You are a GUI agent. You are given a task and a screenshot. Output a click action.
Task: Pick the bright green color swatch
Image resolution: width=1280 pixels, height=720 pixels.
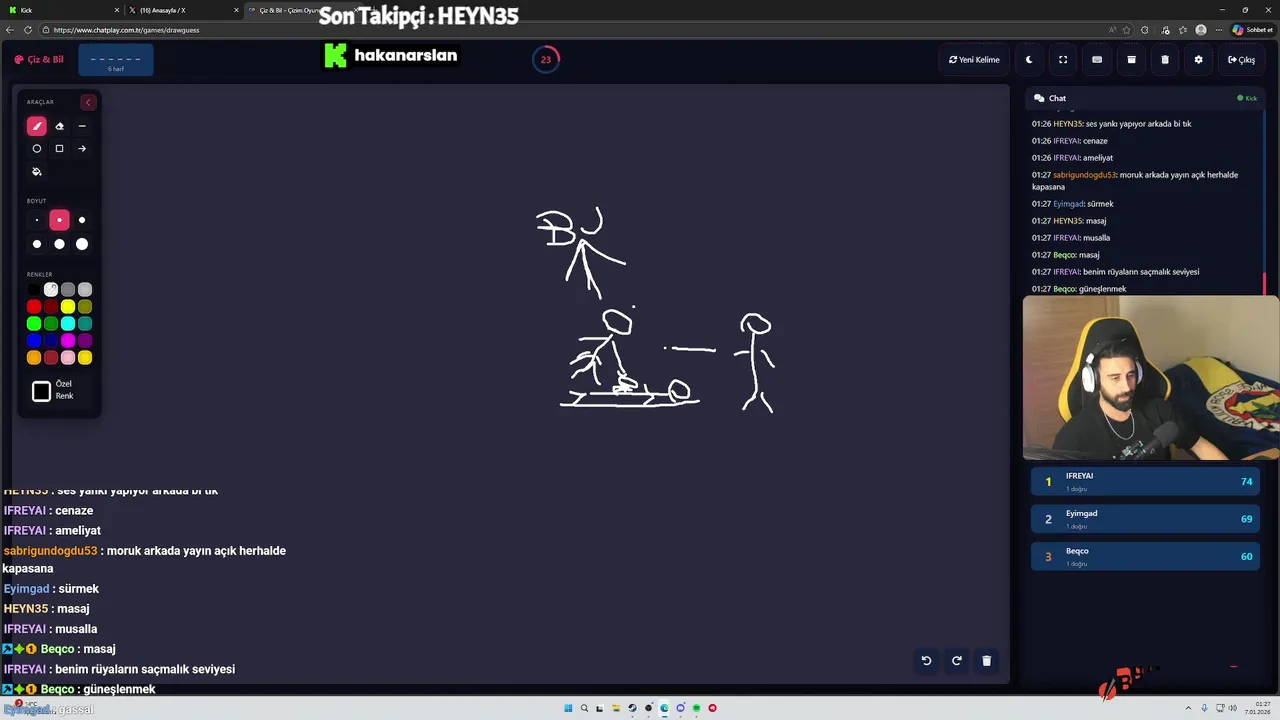point(34,324)
